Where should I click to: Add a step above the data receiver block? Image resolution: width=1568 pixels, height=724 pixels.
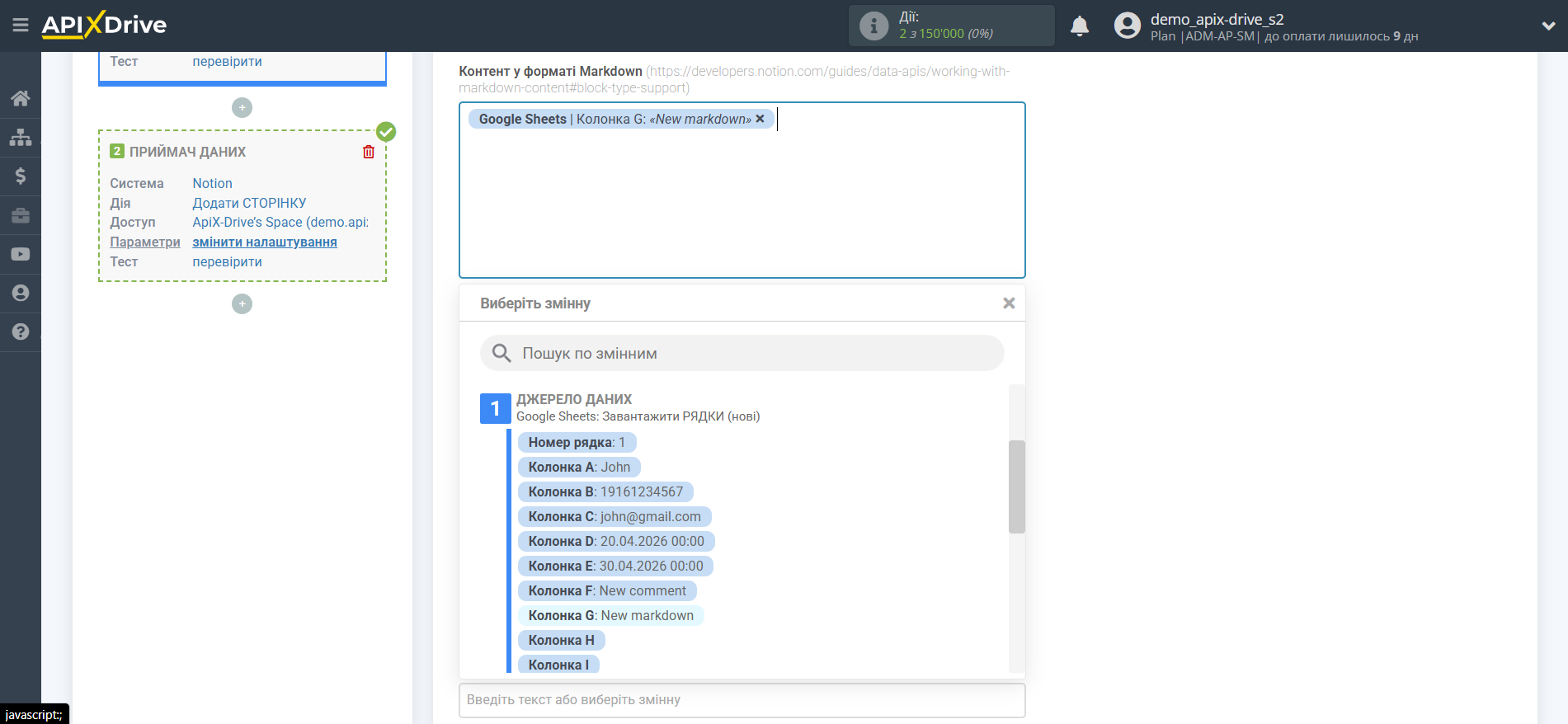point(242,108)
